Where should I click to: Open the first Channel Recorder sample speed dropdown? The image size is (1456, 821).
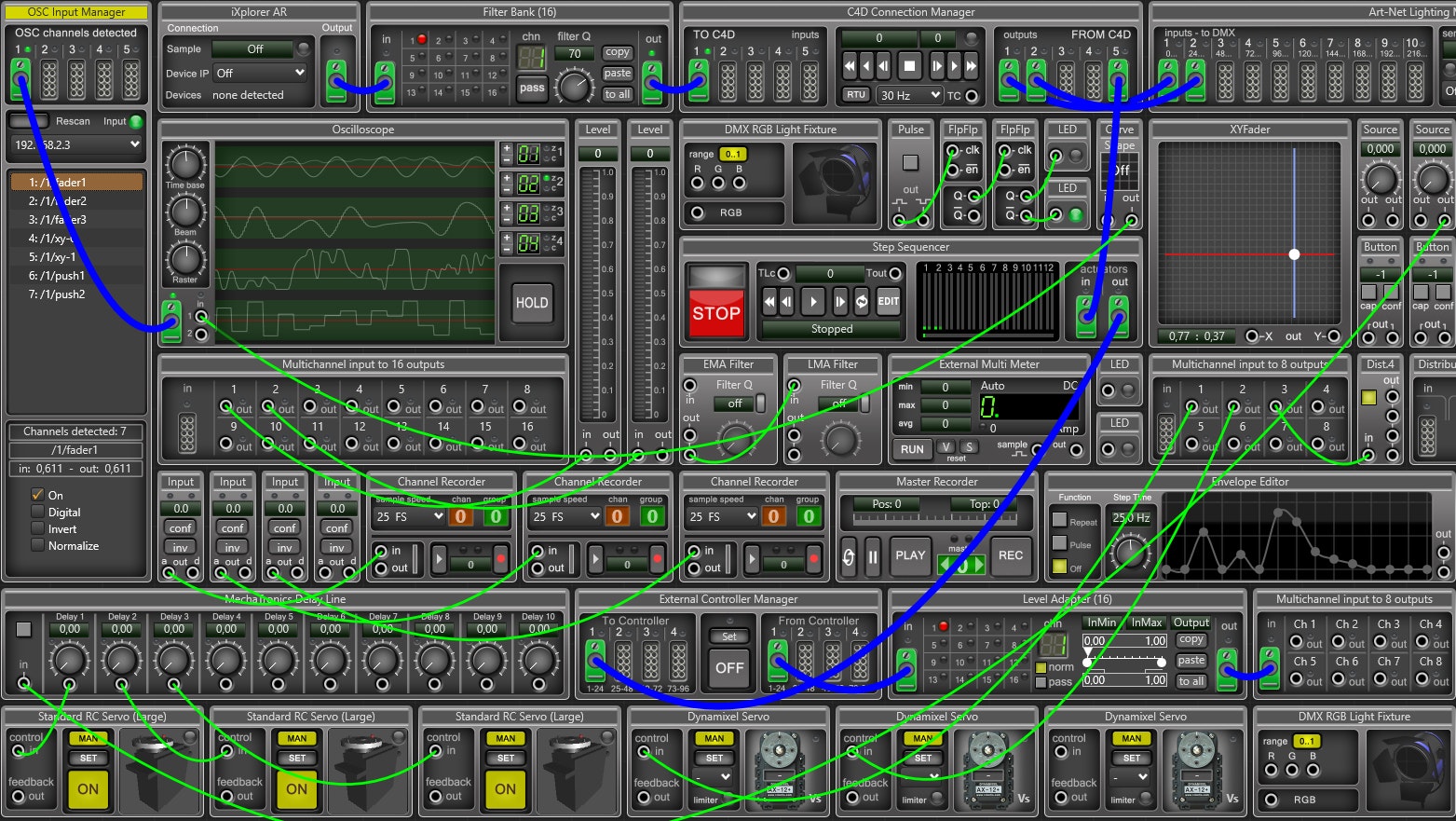click(x=409, y=516)
